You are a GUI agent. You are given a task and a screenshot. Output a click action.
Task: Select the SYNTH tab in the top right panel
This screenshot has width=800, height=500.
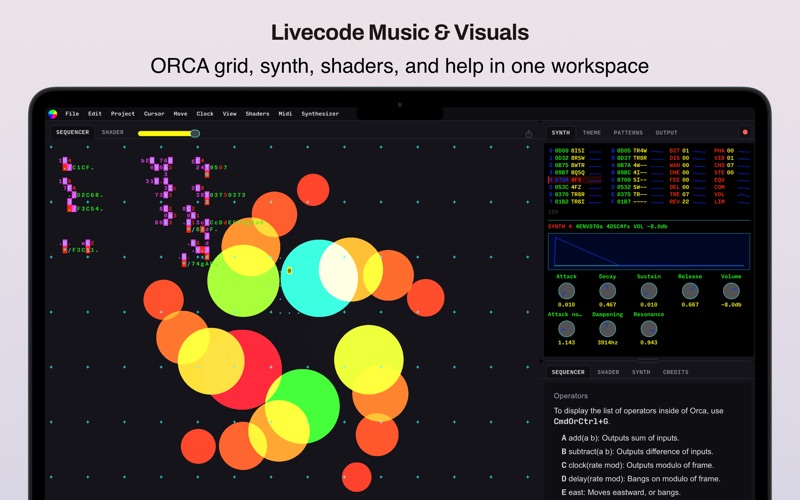(x=560, y=133)
